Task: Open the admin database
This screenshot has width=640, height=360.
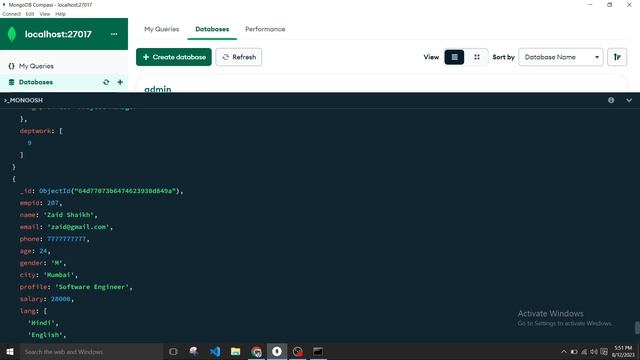Action: 158,89
